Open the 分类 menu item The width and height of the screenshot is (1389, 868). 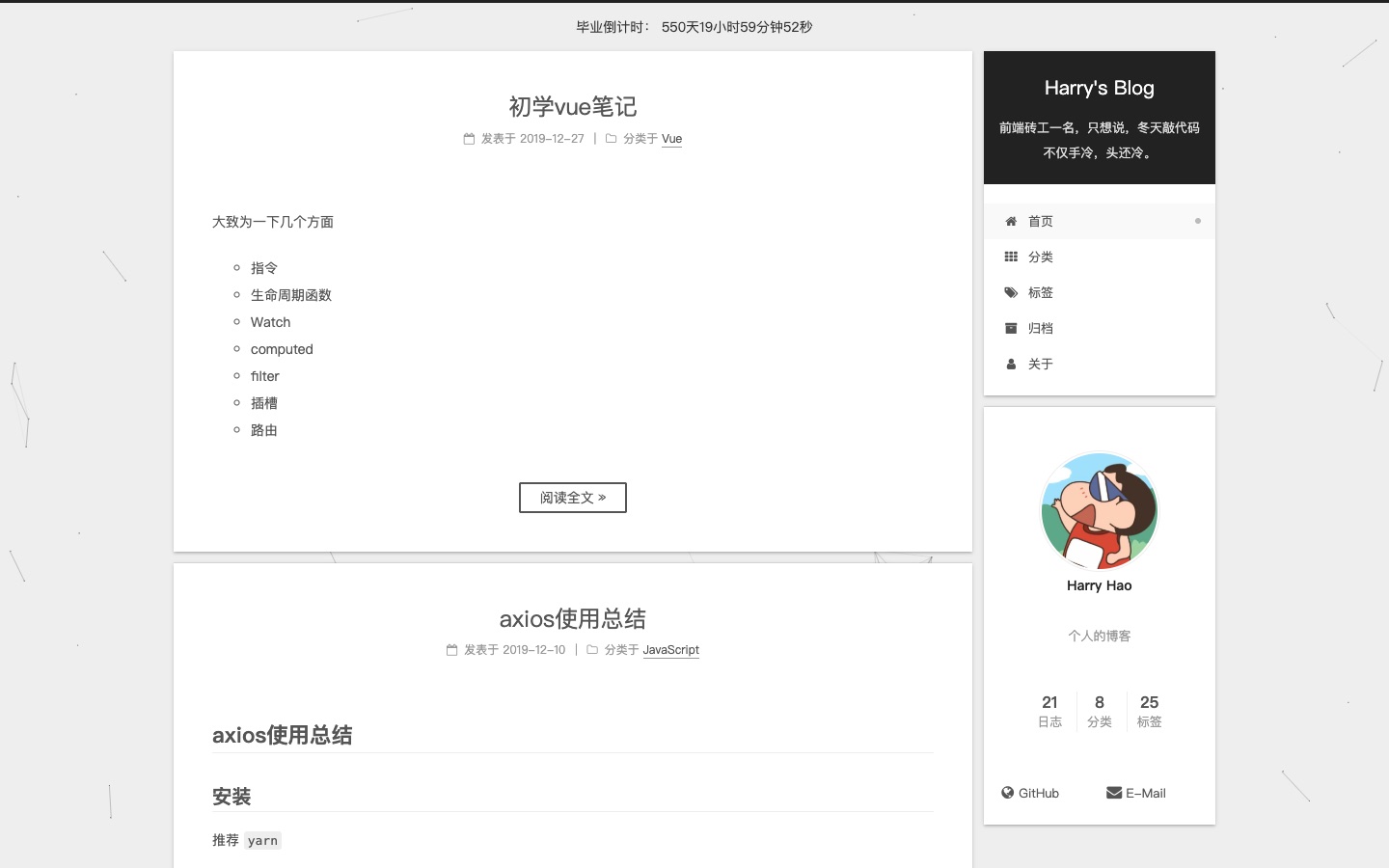(x=1100, y=257)
